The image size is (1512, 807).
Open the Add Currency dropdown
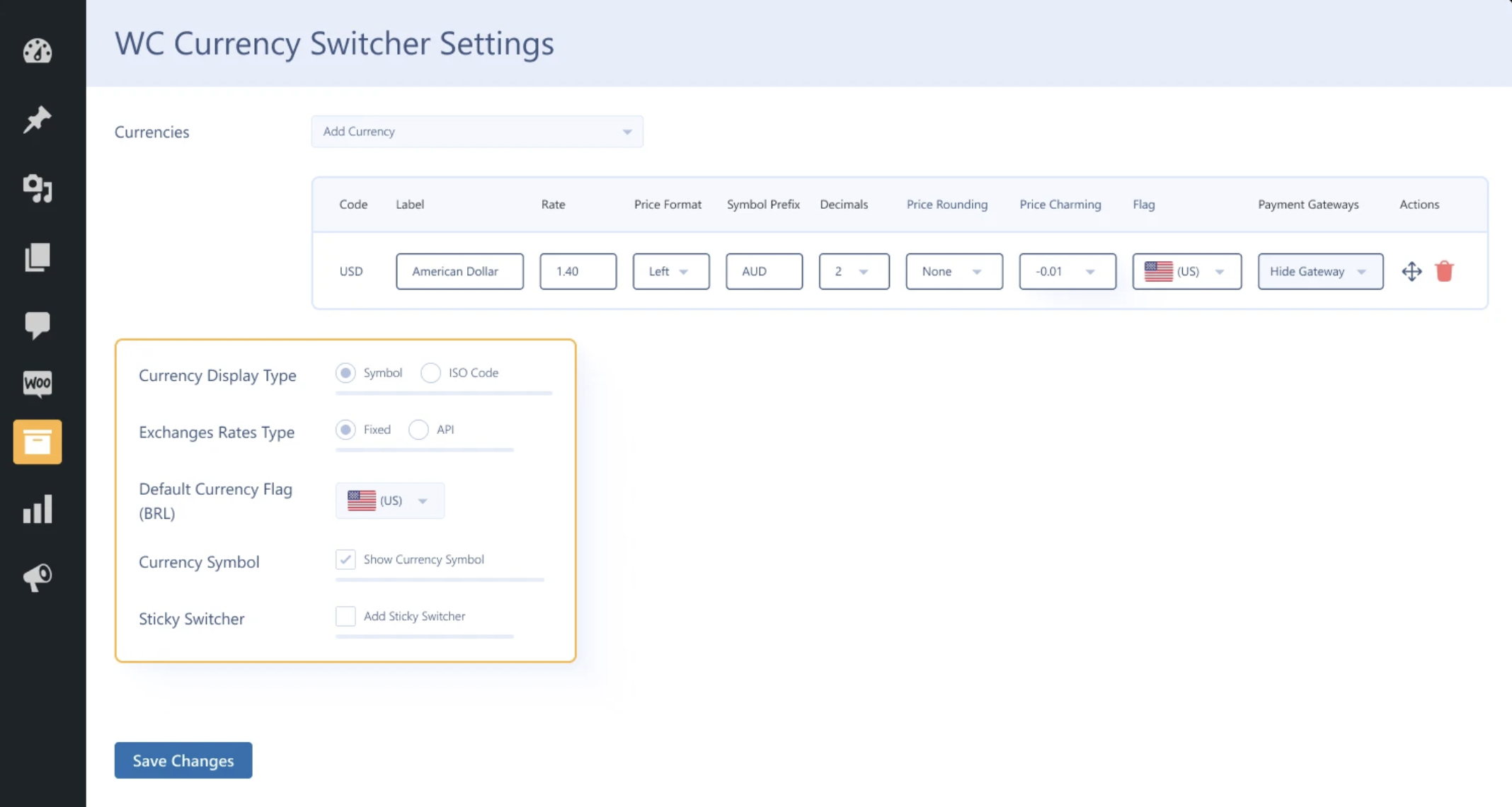pos(477,132)
